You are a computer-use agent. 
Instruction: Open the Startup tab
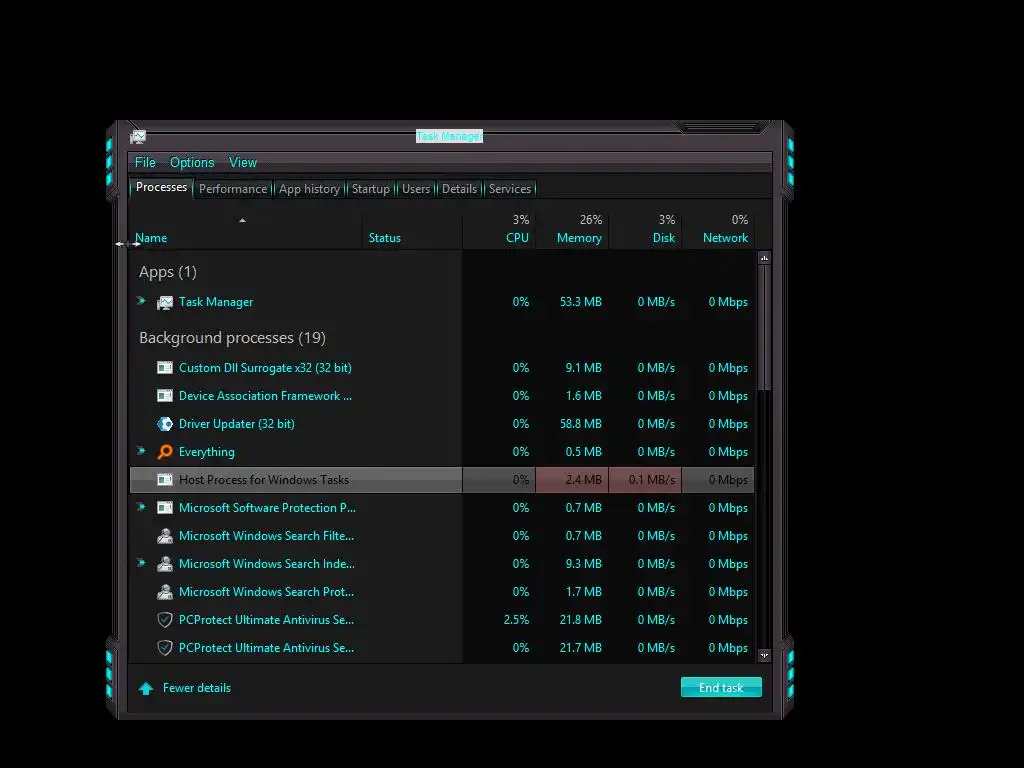370,189
